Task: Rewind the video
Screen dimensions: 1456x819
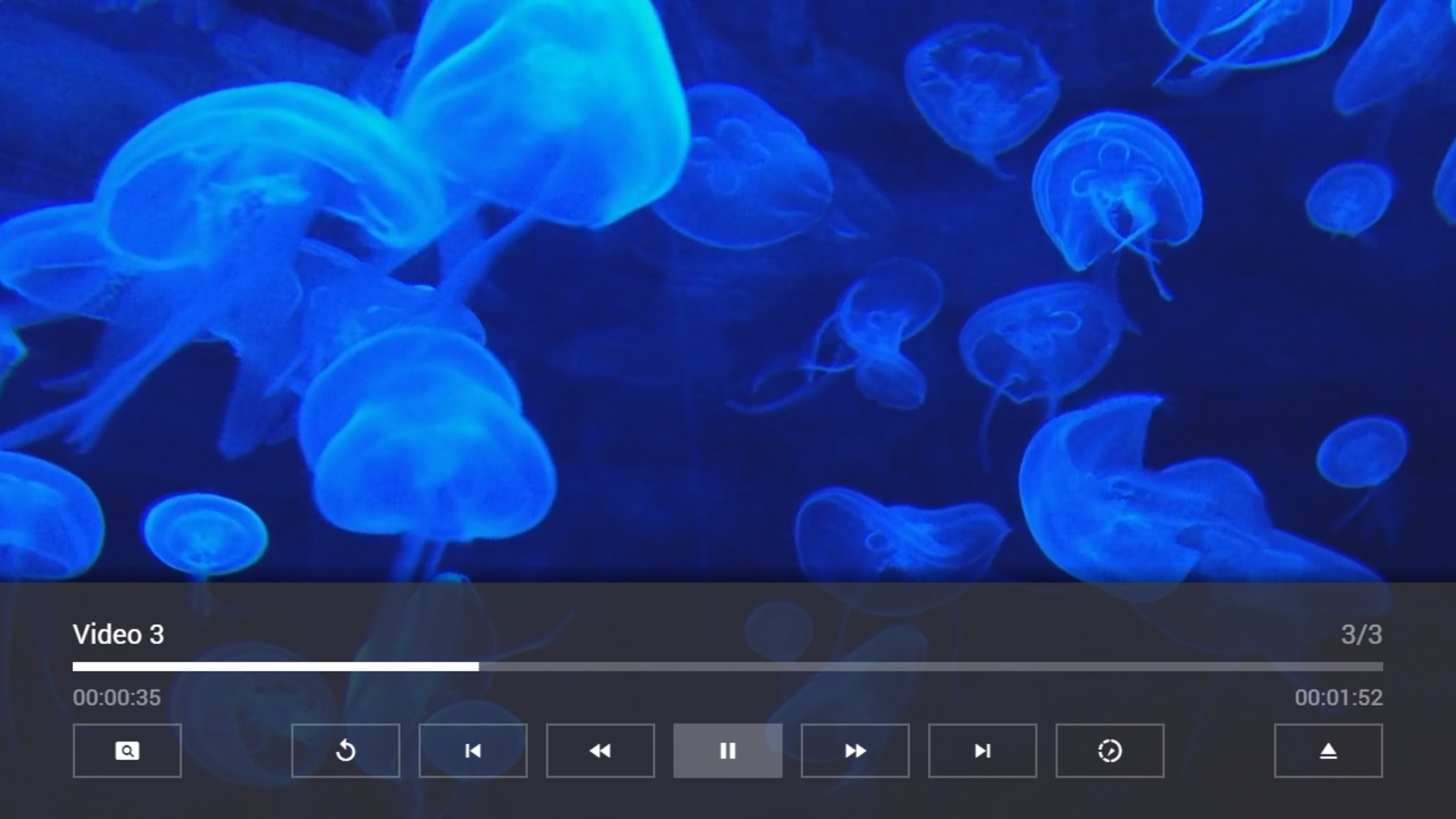Action: [600, 751]
